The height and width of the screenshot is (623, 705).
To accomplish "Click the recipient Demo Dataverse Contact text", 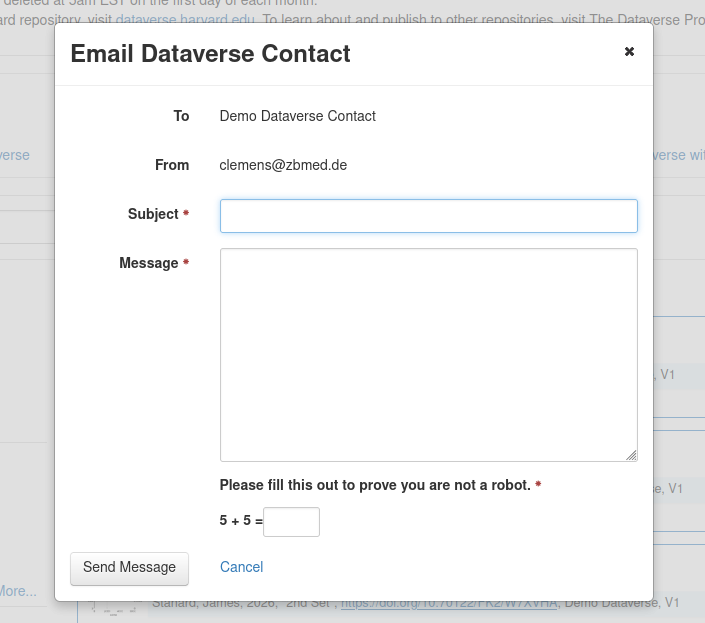I will click(x=297, y=116).
